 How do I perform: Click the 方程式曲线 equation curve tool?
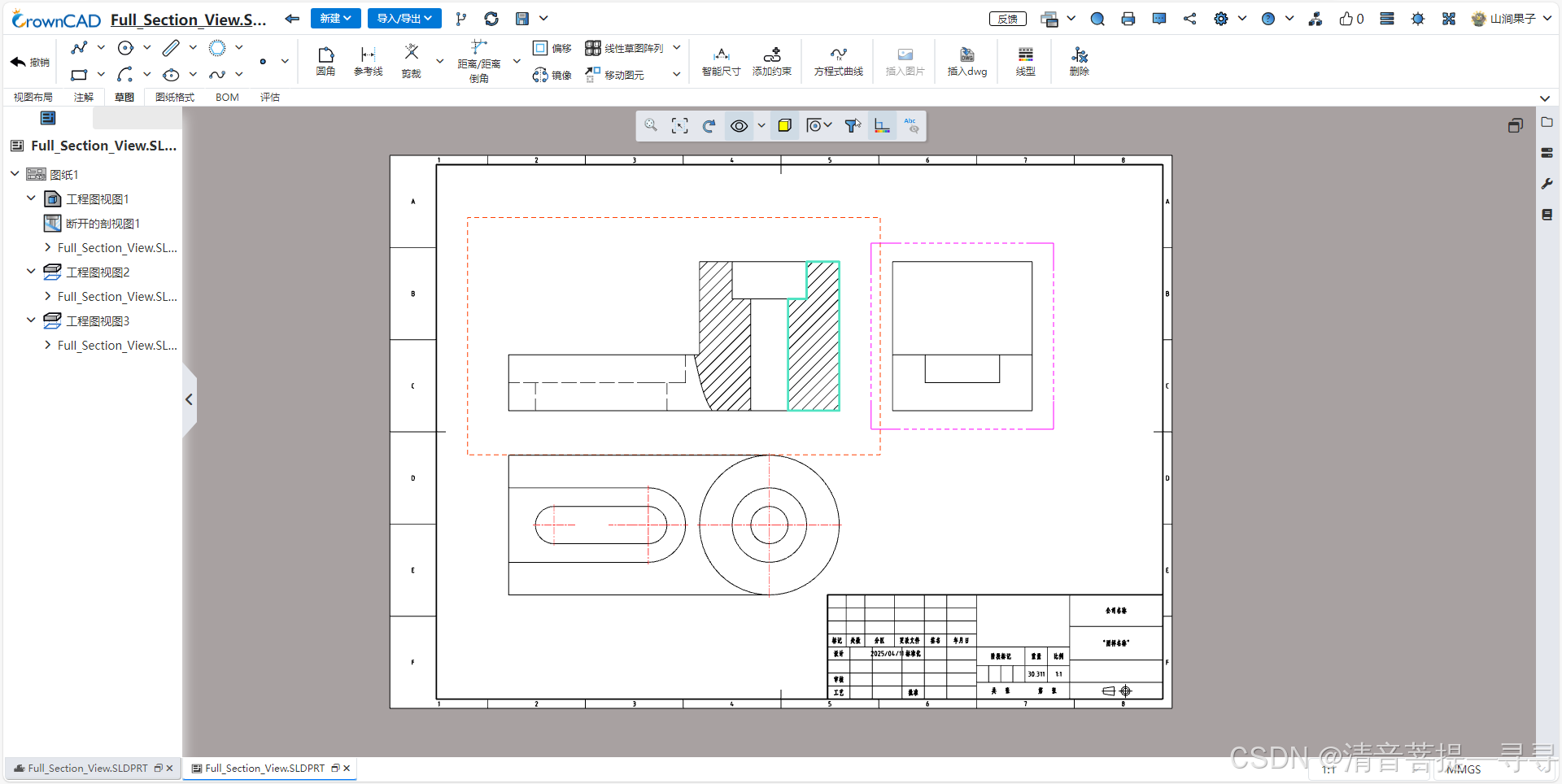pyautogui.click(x=839, y=62)
